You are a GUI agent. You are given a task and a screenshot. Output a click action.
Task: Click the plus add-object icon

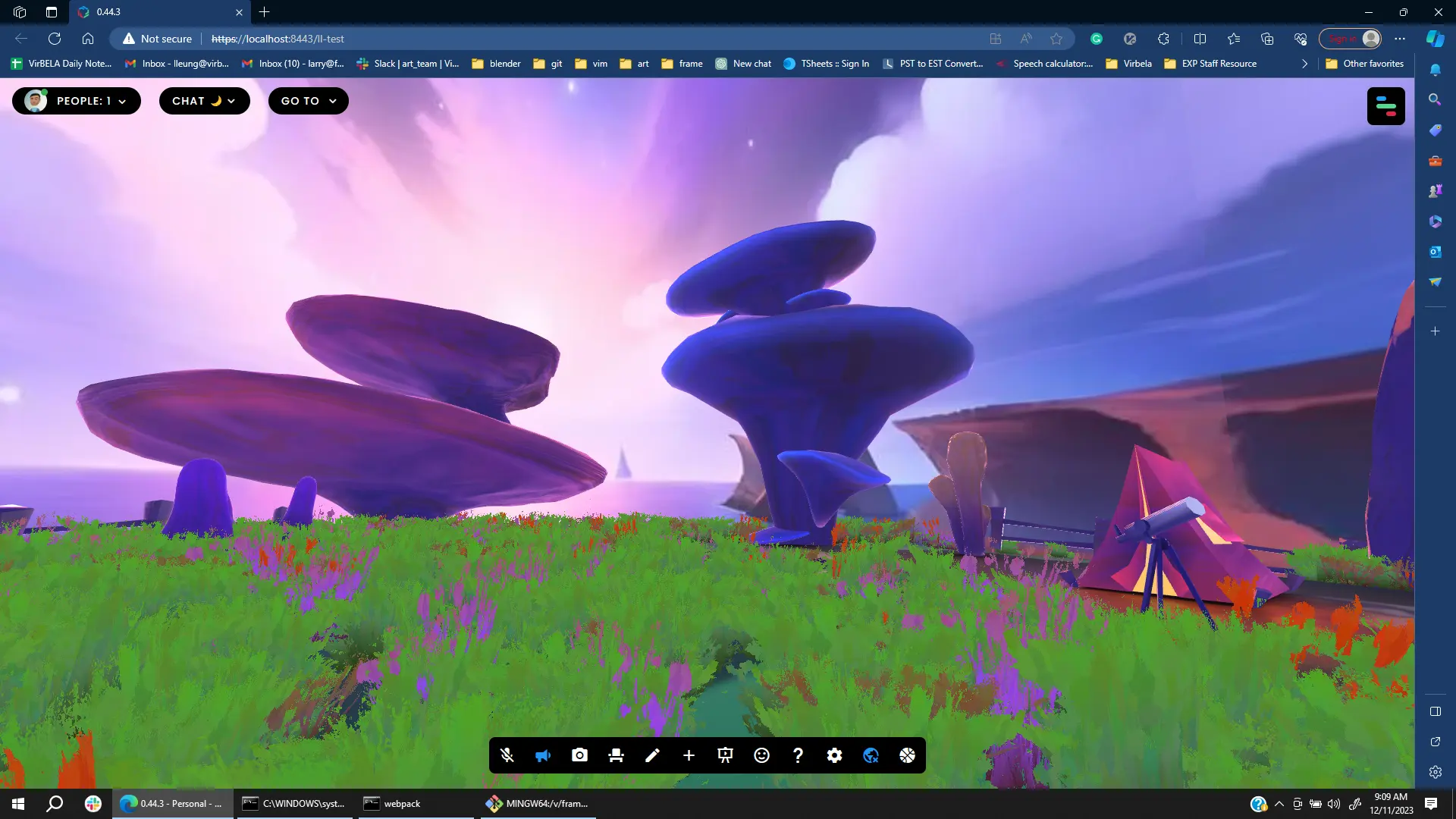[689, 755]
